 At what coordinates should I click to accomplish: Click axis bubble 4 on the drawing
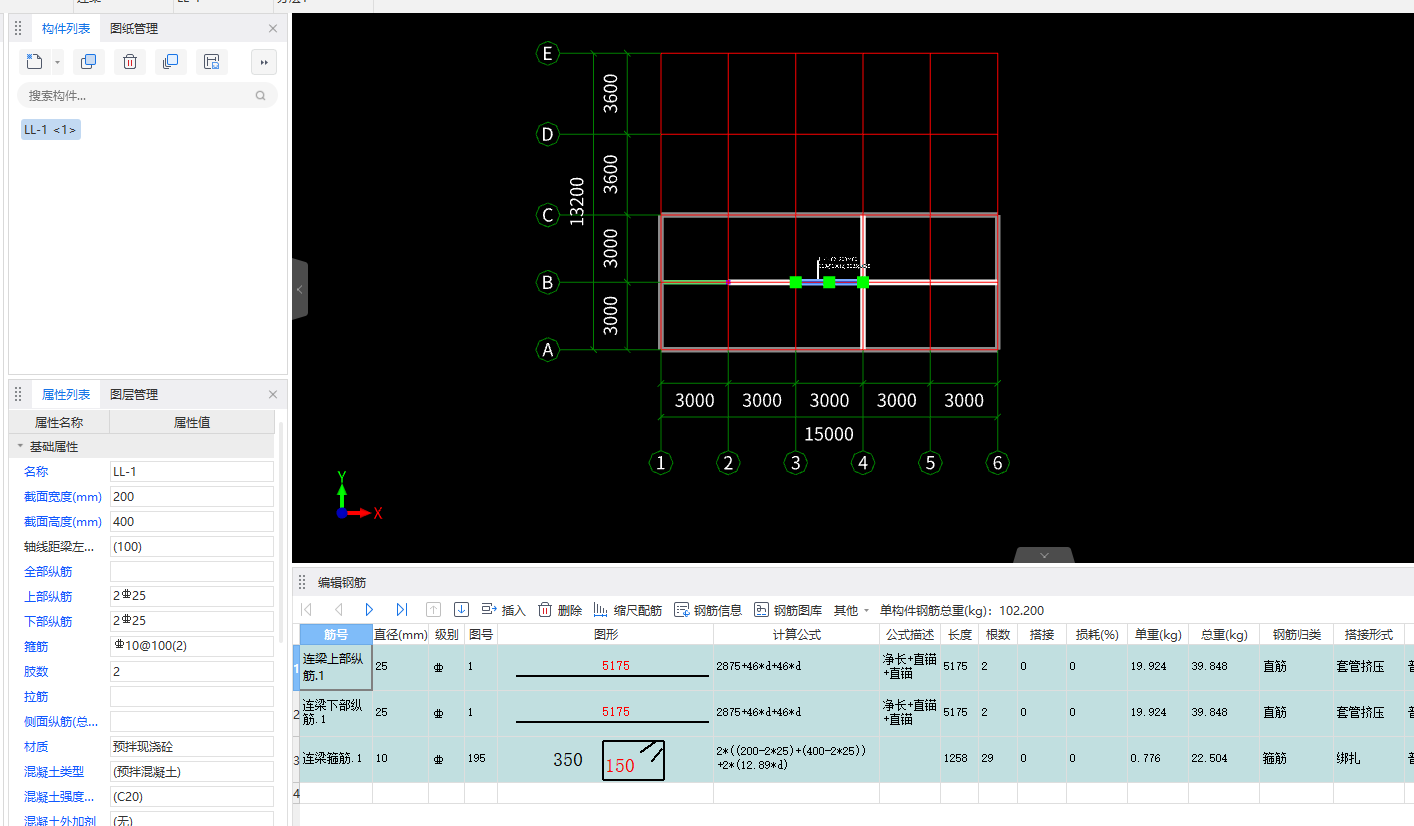862,462
